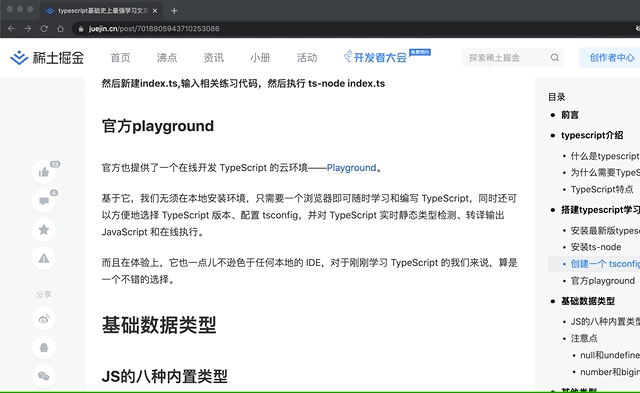
Task: Open a new browser tab
Action: click(x=174, y=11)
